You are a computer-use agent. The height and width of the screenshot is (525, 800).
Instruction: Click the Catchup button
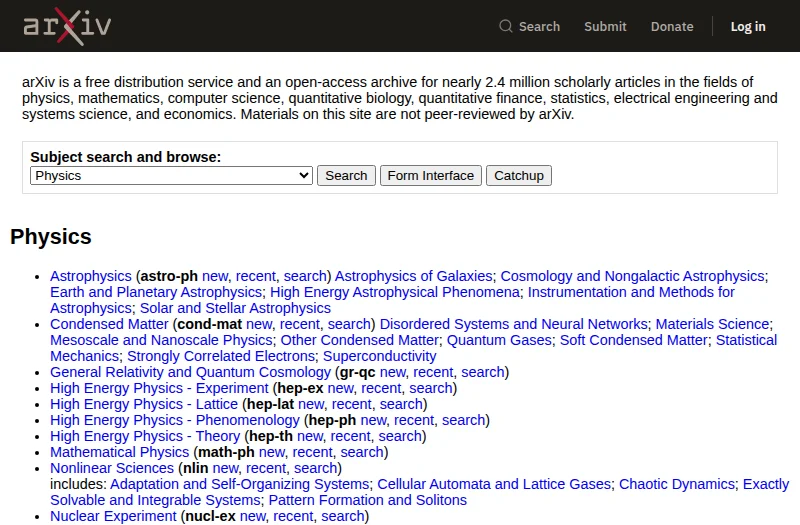pos(519,176)
